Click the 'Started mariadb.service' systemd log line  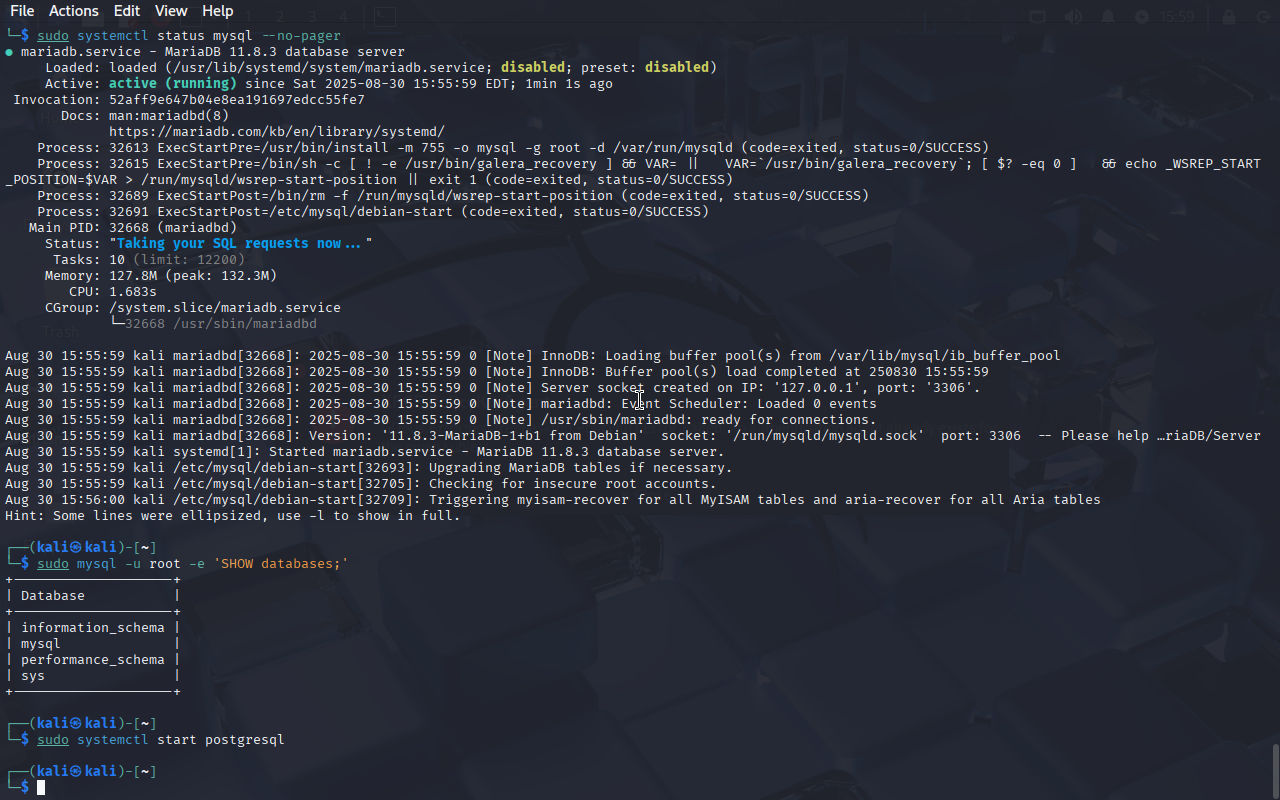tap(365, 452)
